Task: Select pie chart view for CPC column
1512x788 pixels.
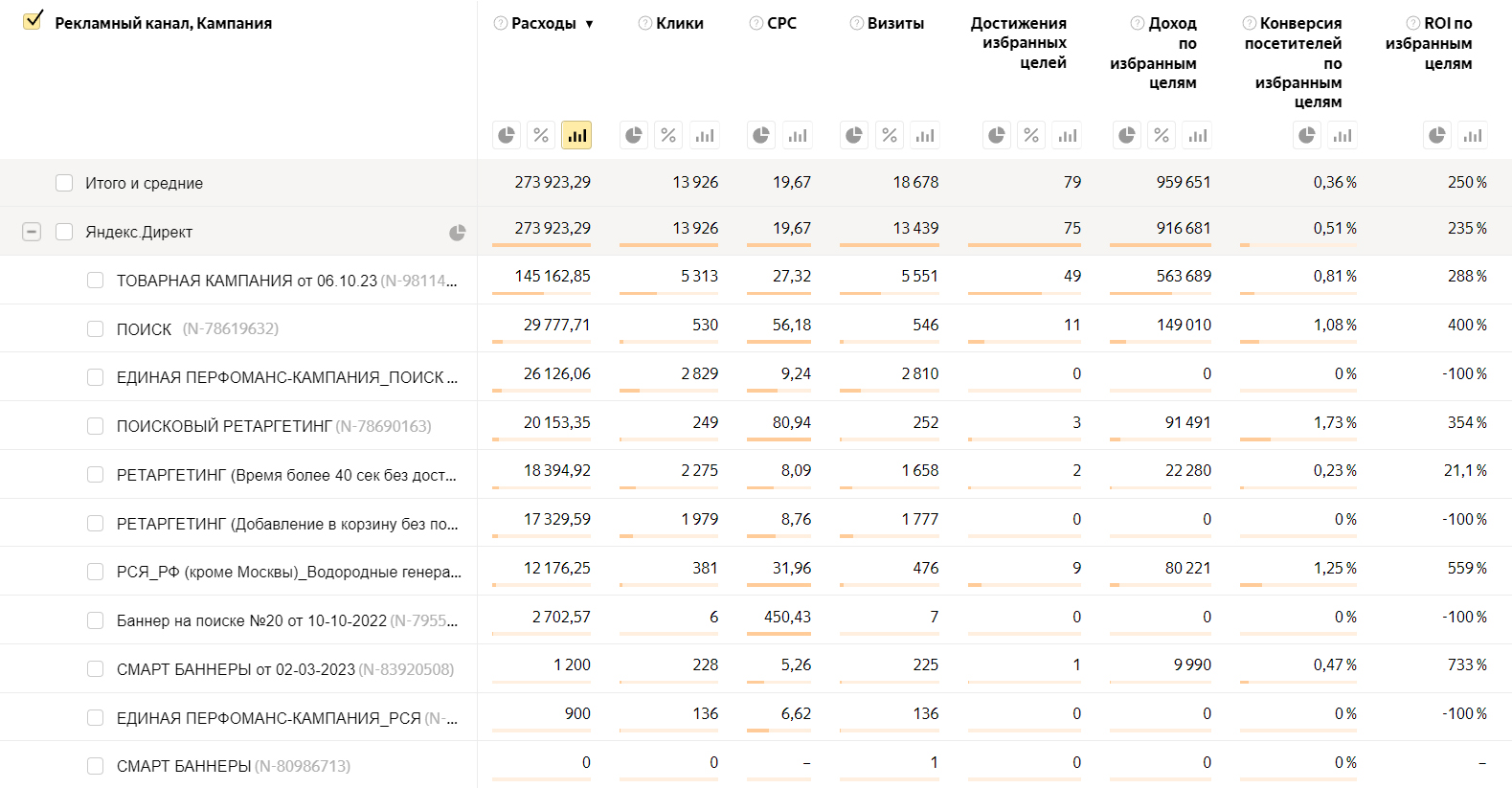Action: tap(761, 135)
